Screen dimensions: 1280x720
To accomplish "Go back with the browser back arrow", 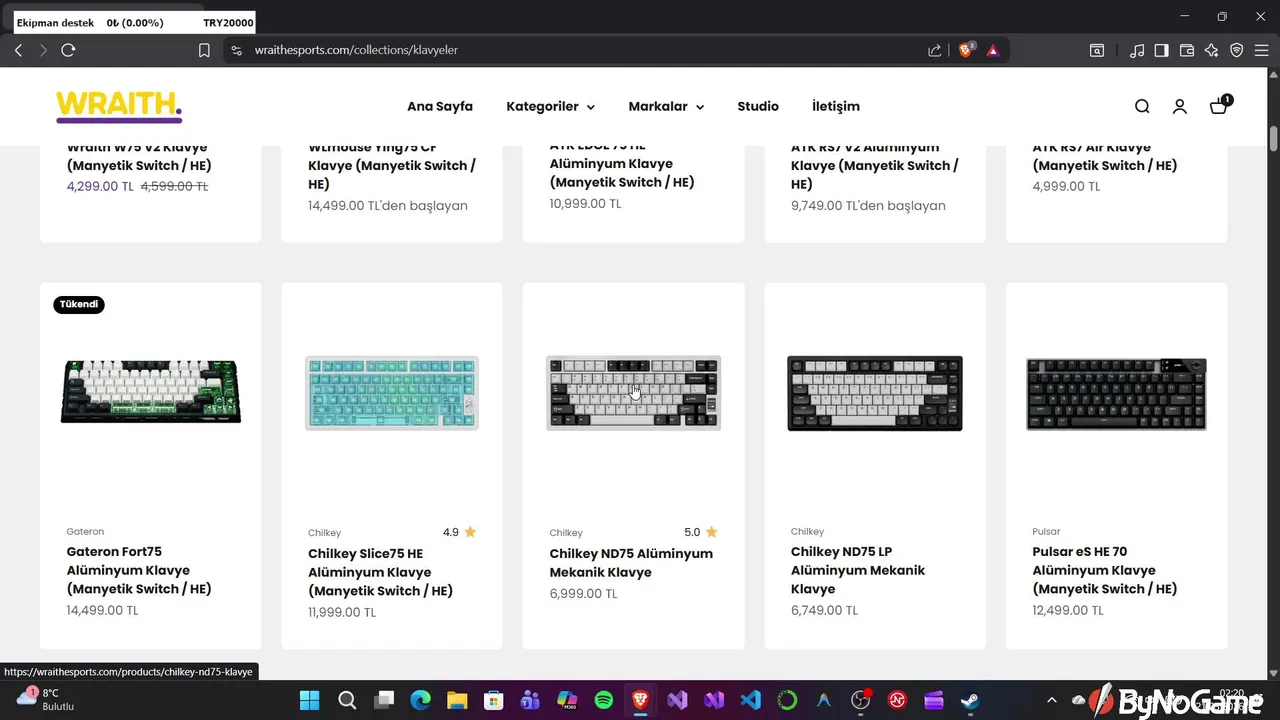I will [x=18, y=50].
